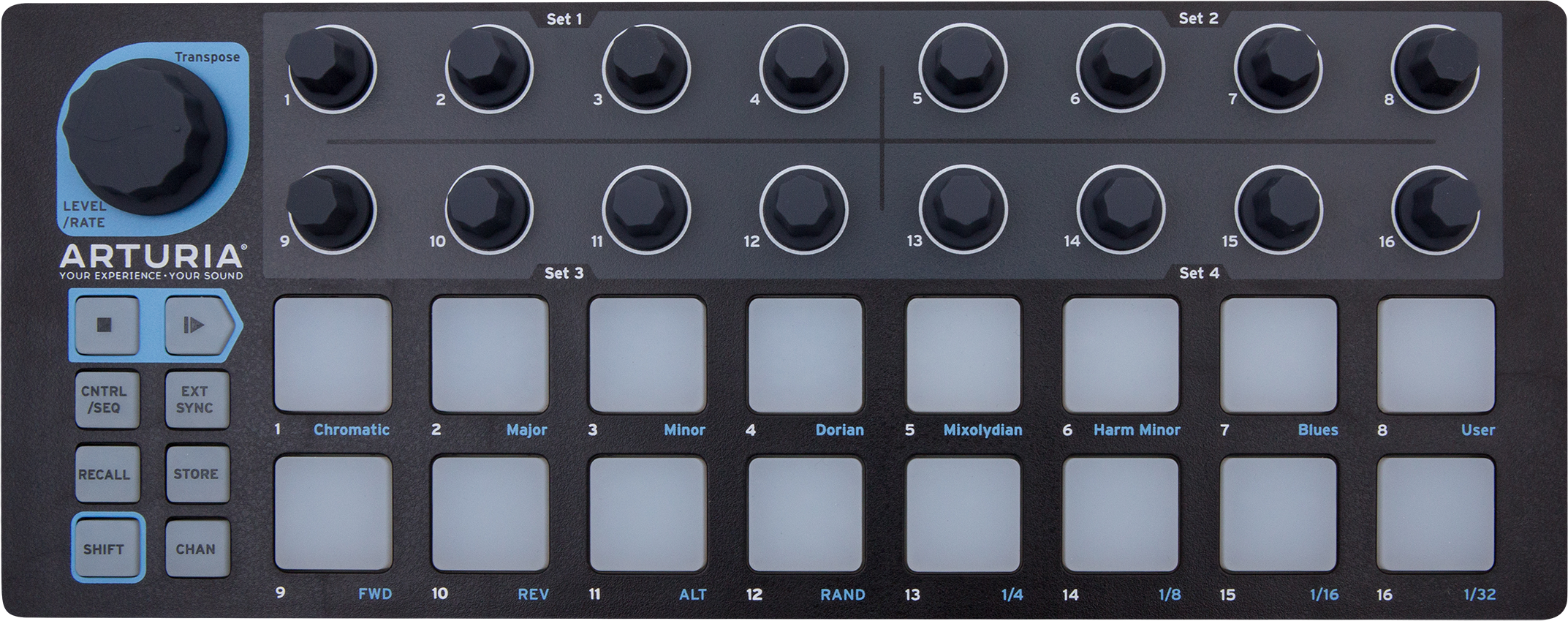Click encoder knob 3
The height and width of the screenshot is (621, 1568).
645,68
